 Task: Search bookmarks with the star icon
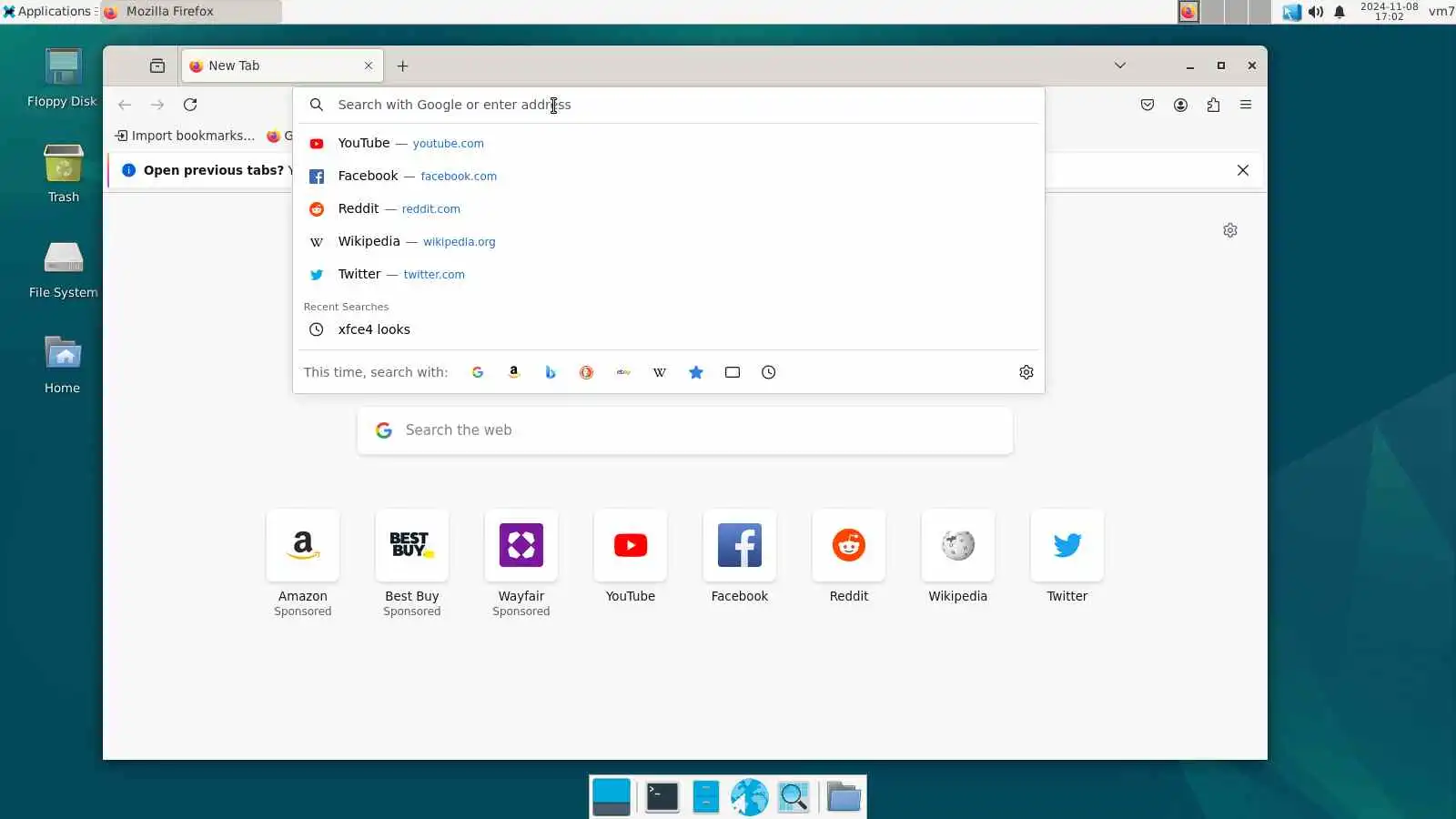pos(696,372)
